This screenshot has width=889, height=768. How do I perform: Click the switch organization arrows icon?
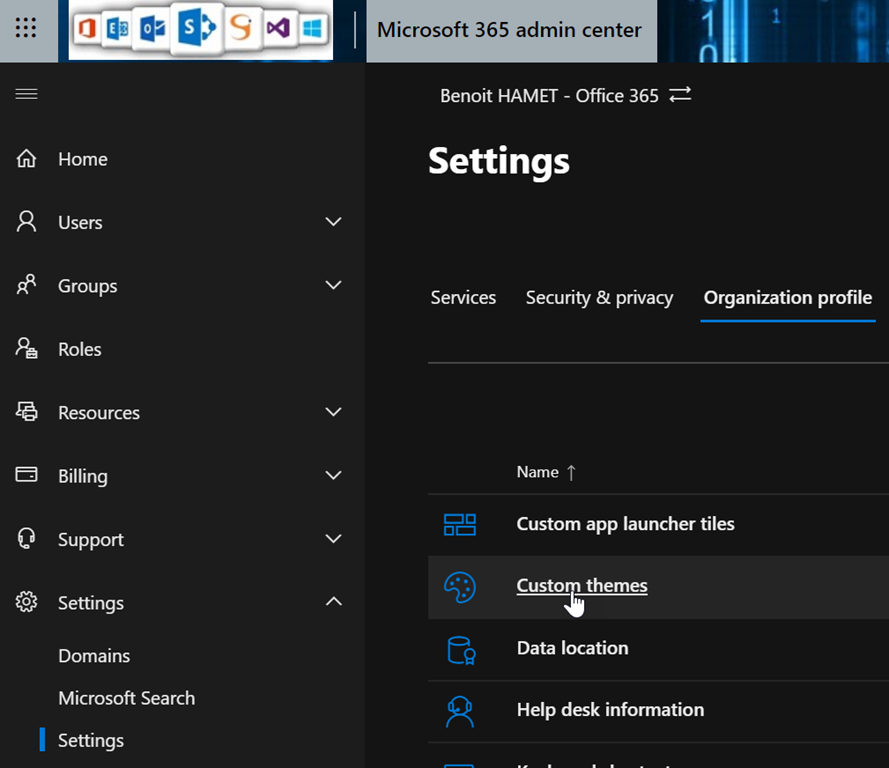pos(680,95)
